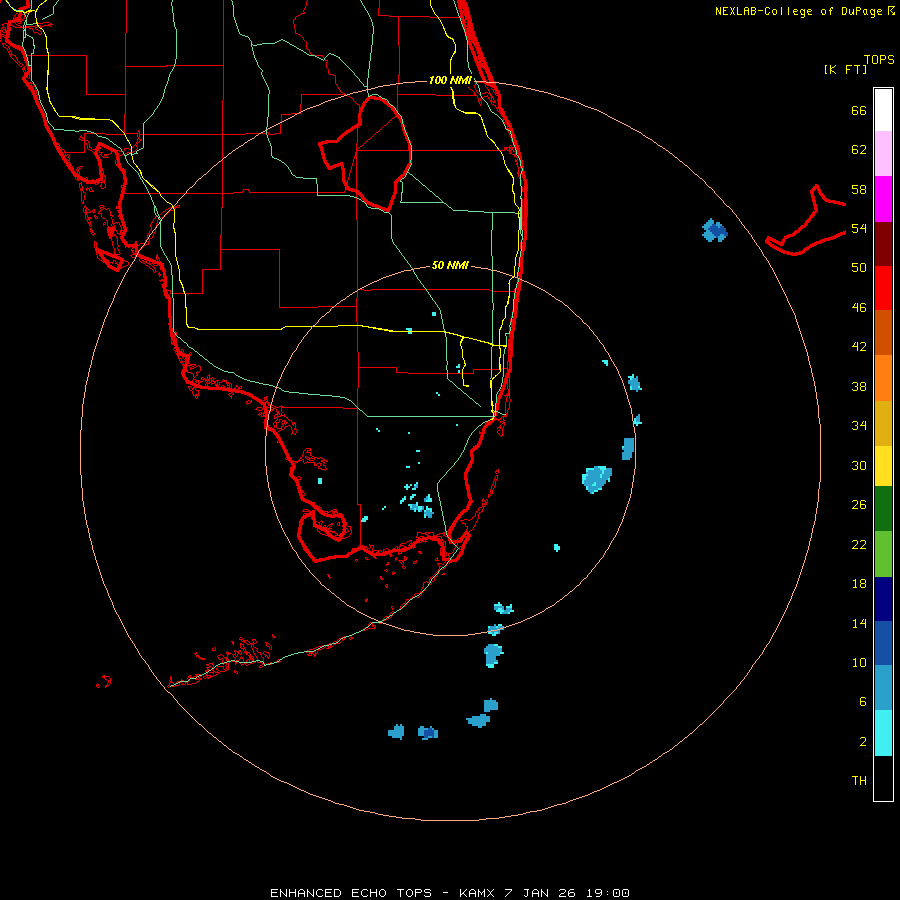Click the Bahamas island outline
The image size is (900, 900).
(806, 221)
